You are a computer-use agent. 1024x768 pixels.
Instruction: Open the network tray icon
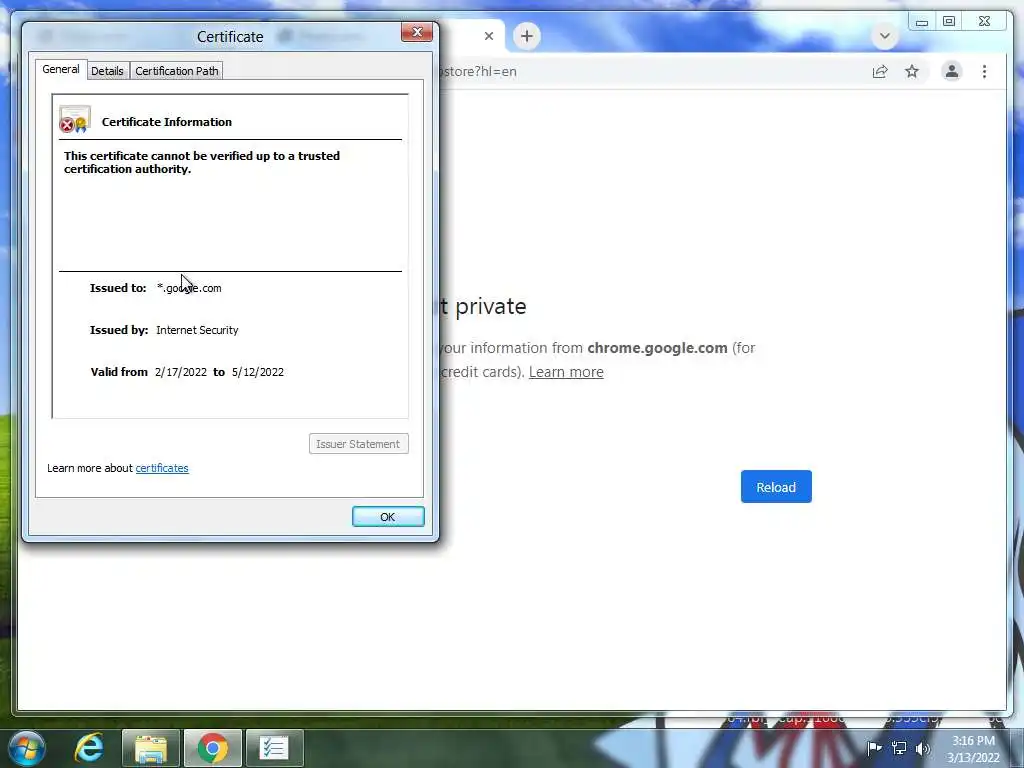coord(899,748)
